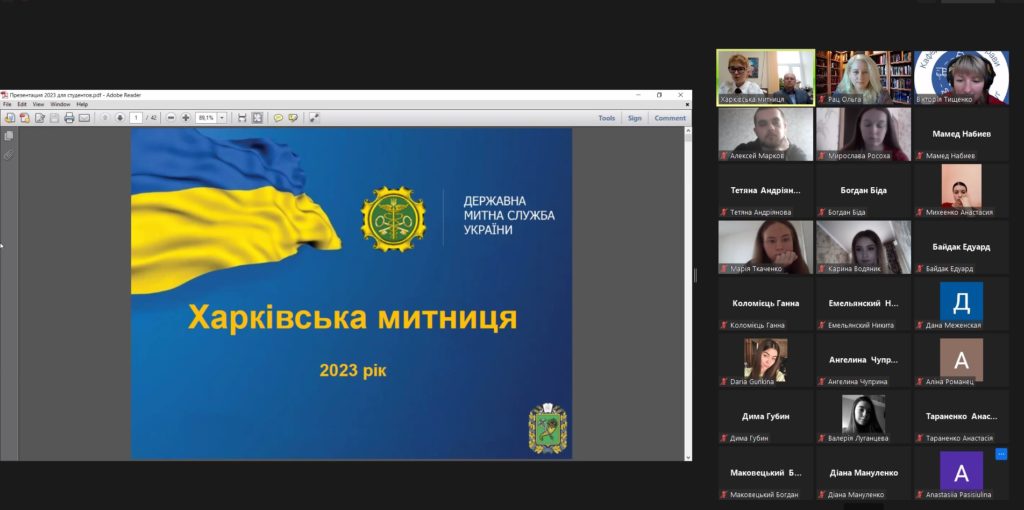Select Мамед Набиев participant tile

pyautogui.click(x=961, y=134)
